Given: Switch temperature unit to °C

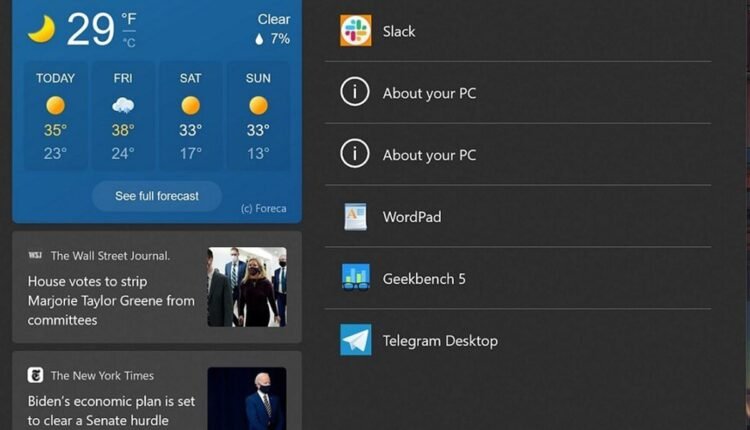Looking at the screenshot, I should (x=129, y=42).
